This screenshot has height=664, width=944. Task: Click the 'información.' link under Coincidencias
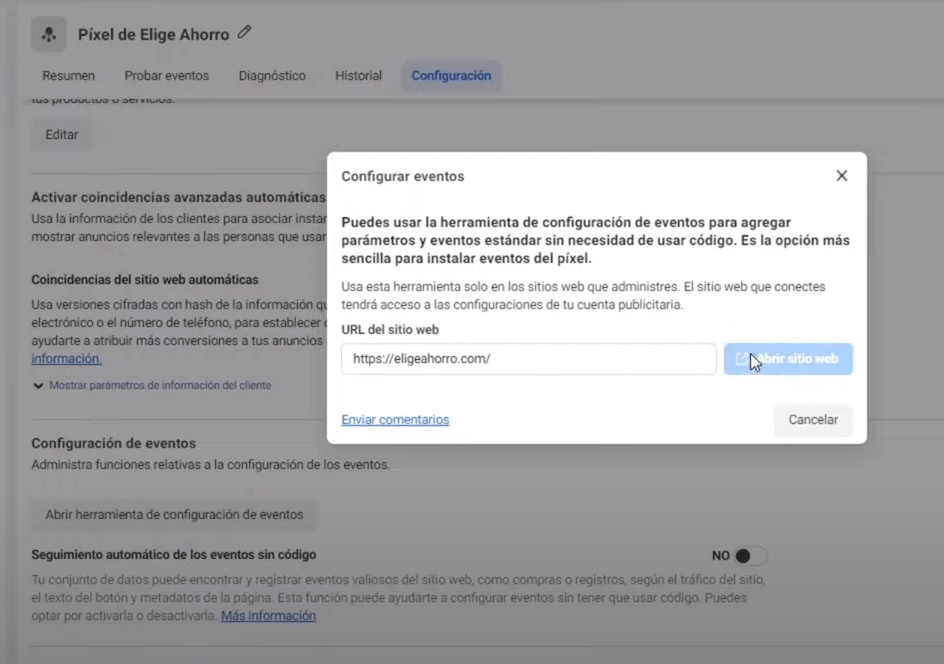[66, 359]
